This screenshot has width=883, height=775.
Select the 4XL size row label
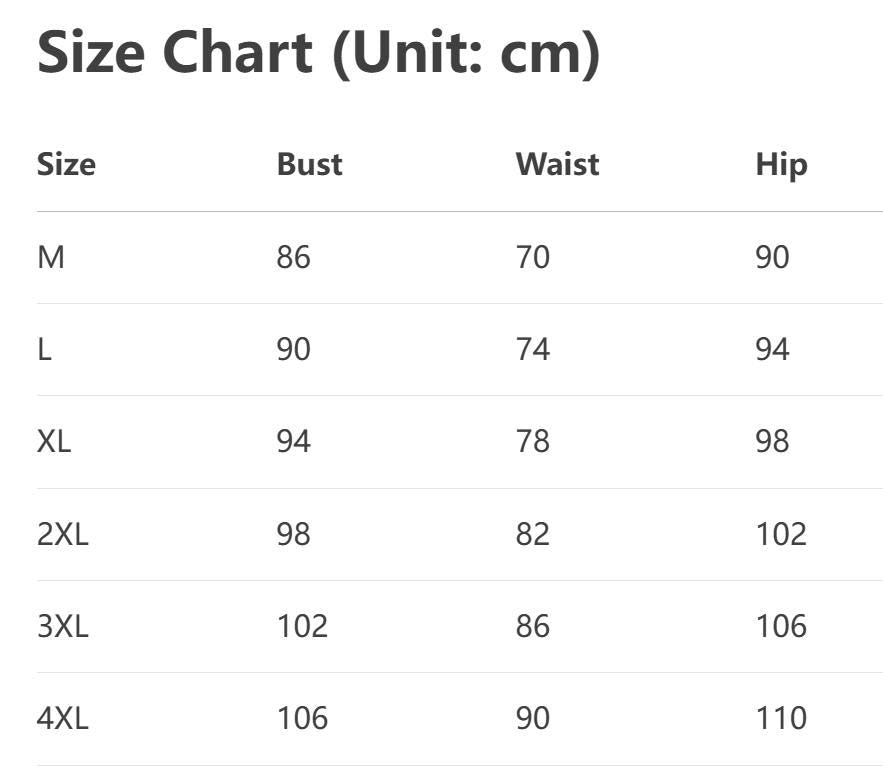point(62,718)
